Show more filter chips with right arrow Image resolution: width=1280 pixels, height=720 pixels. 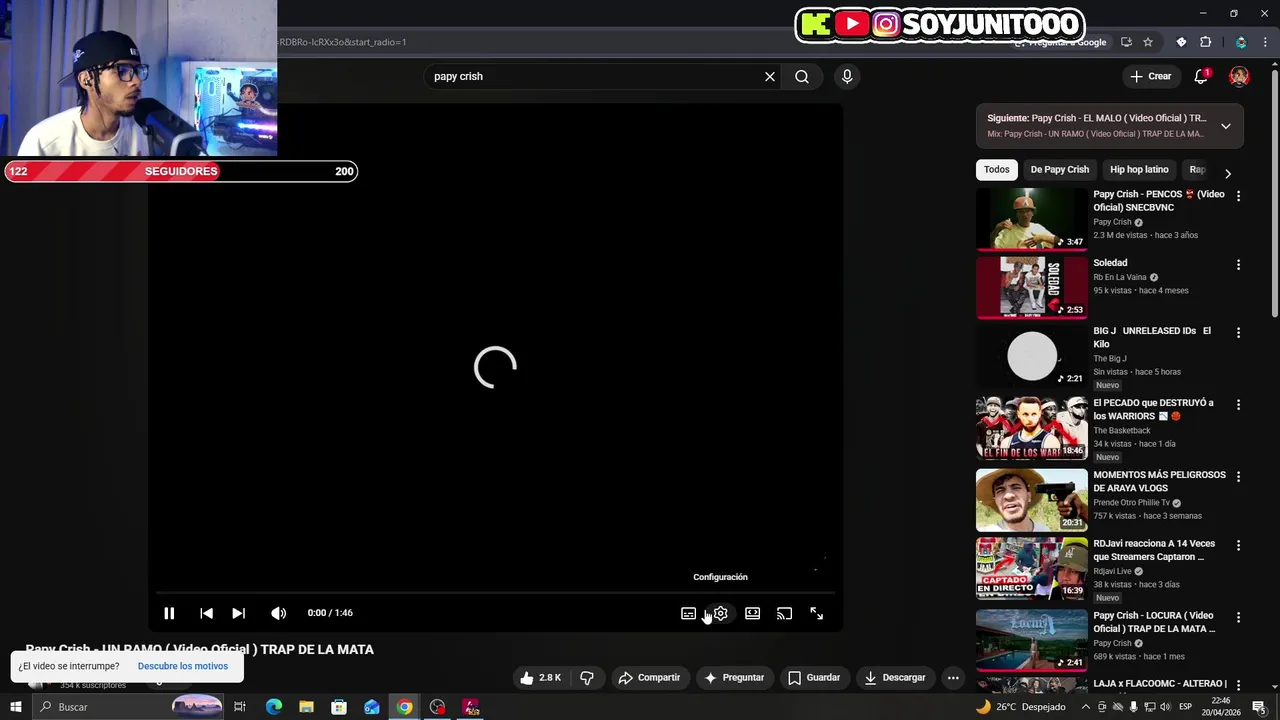pos(1228,173)
